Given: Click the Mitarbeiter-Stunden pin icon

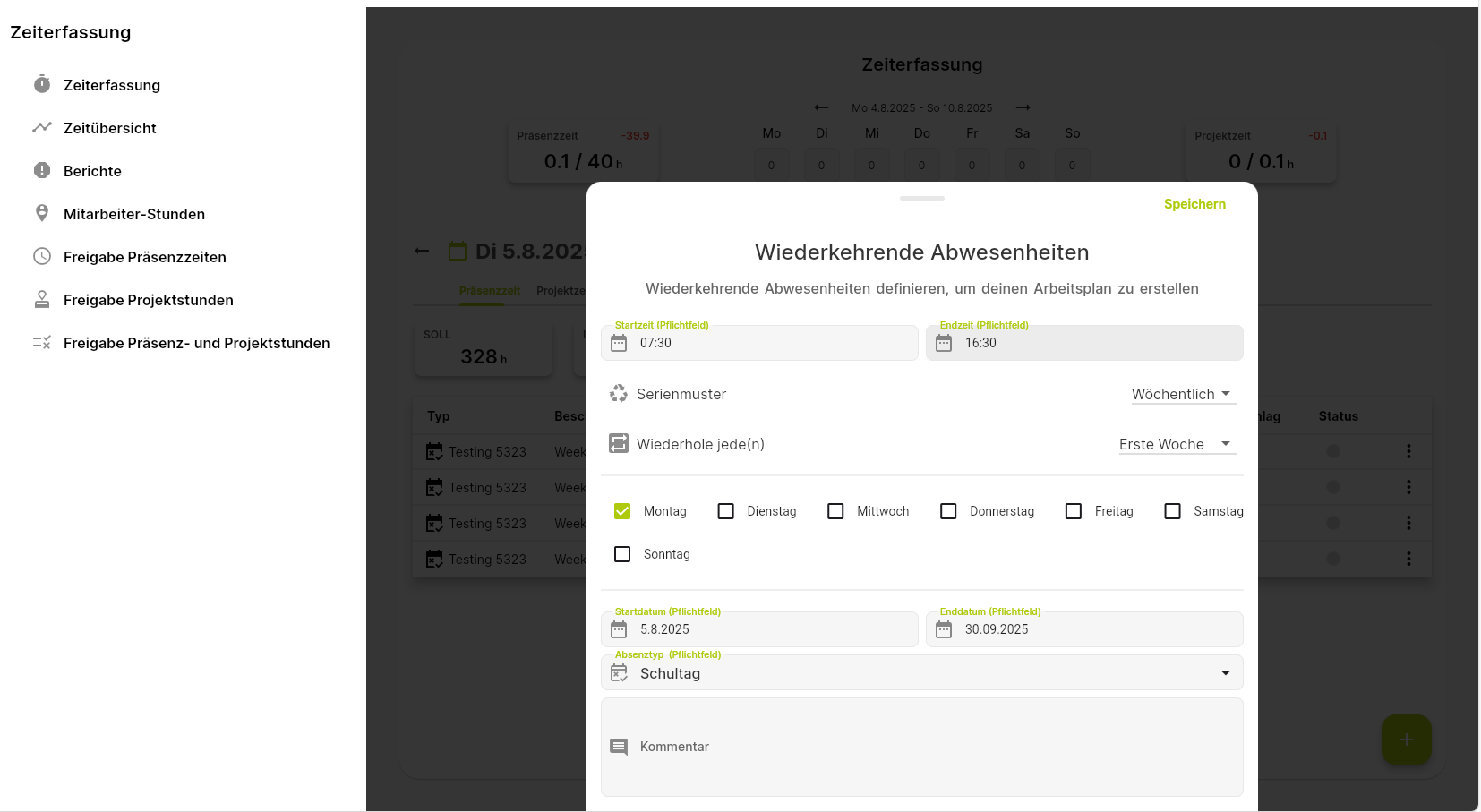Looking at the screenshot, I should tap(42, 213).
